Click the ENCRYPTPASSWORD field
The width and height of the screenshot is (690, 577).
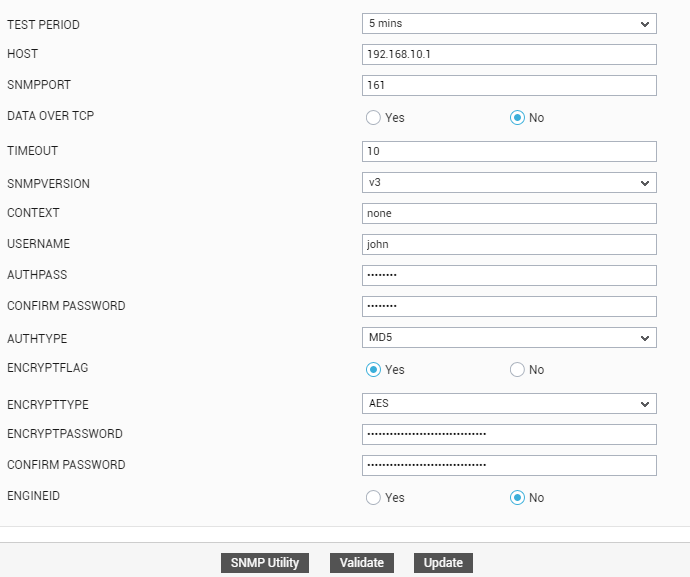[509, 434]
